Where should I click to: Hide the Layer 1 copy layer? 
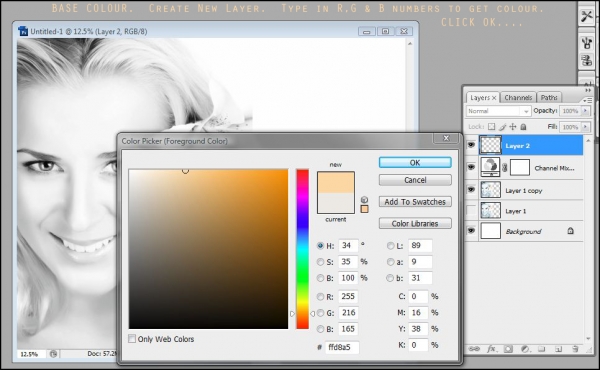(471, 190)
